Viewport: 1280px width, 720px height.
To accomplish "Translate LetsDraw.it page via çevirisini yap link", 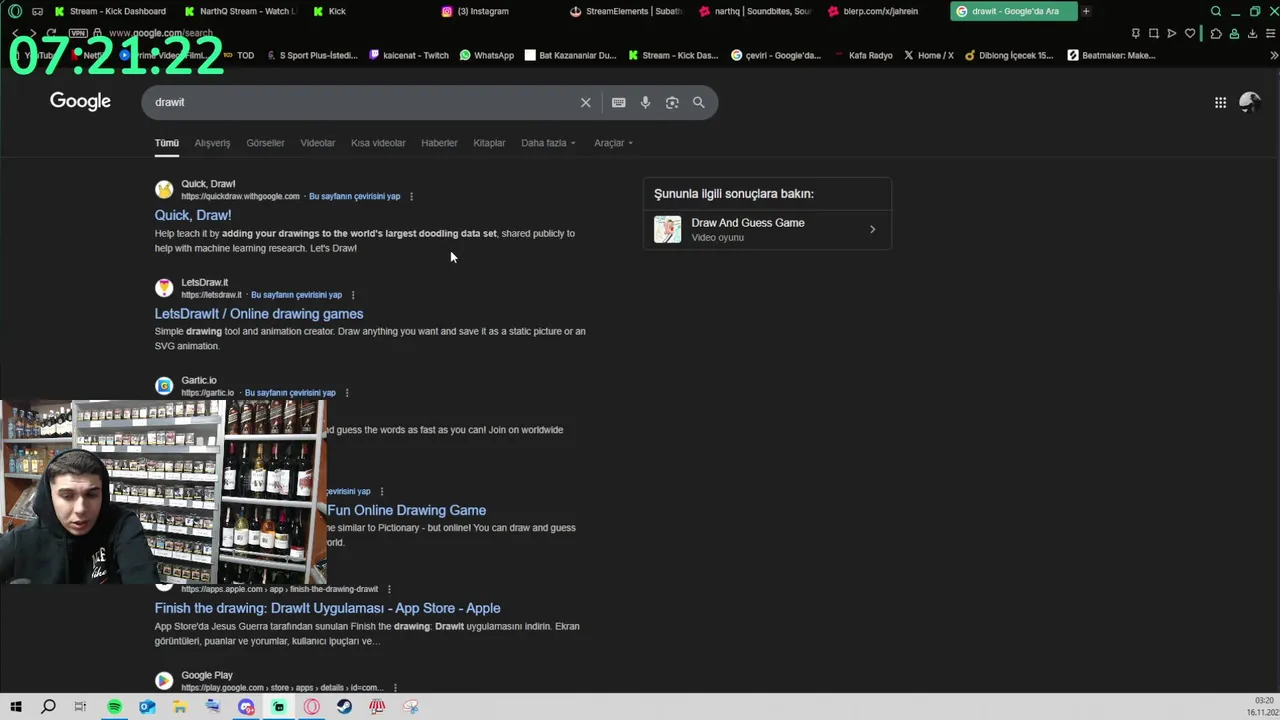I will (296, 295).
